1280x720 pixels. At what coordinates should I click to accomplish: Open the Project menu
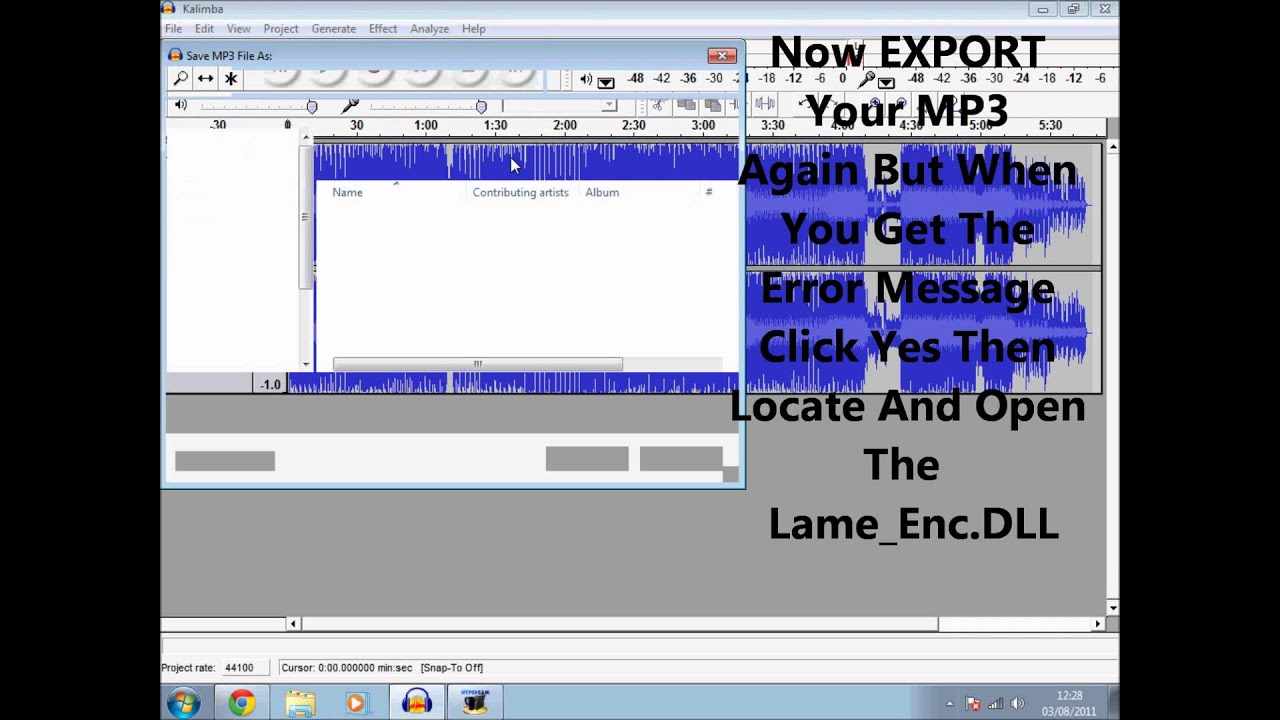click(x=280, y=29)
